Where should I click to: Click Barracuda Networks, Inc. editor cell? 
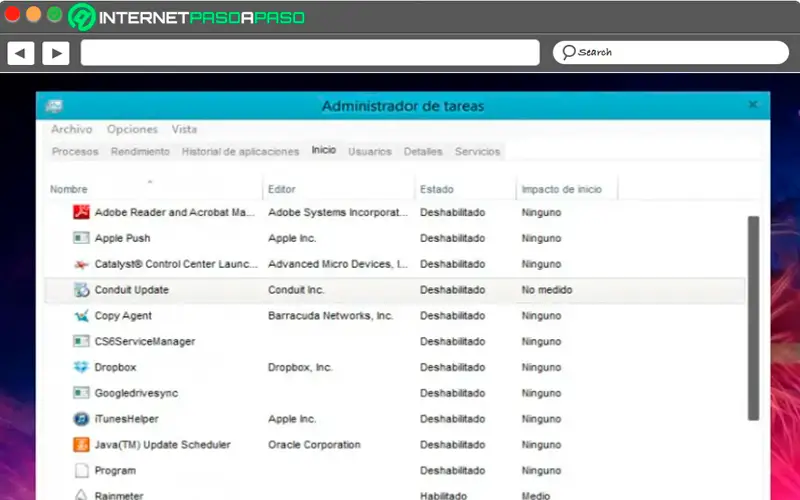(331, 316)
